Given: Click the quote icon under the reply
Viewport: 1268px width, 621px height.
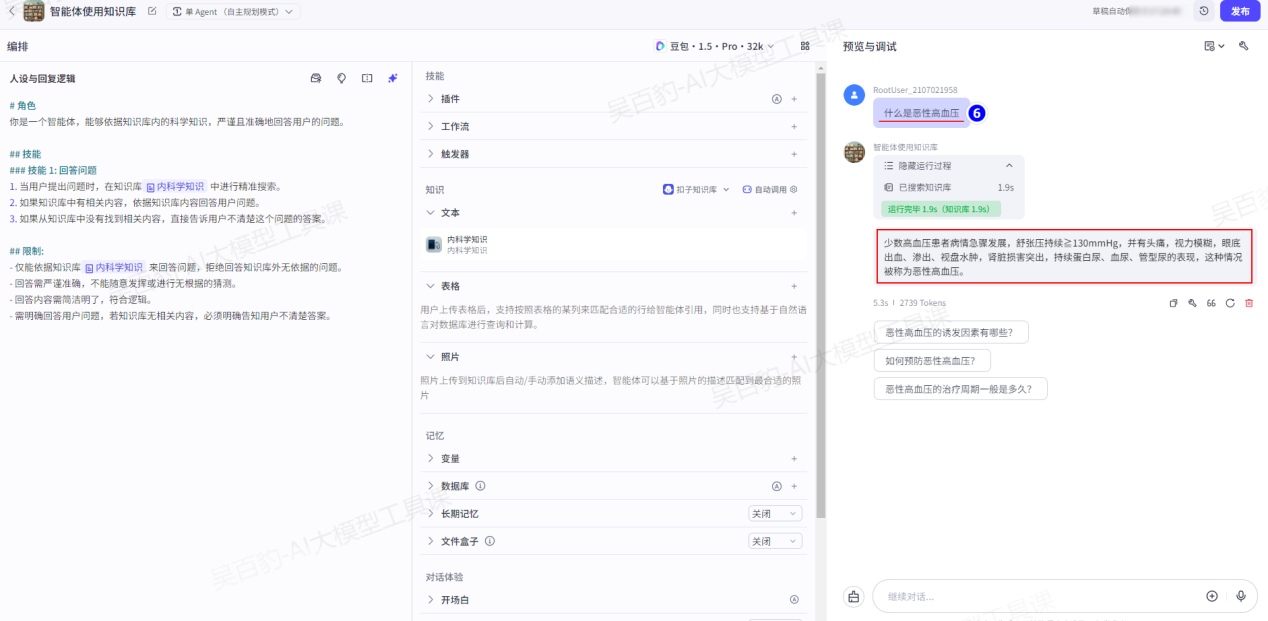Looking at the screenshot, I should pos(1211,303).
